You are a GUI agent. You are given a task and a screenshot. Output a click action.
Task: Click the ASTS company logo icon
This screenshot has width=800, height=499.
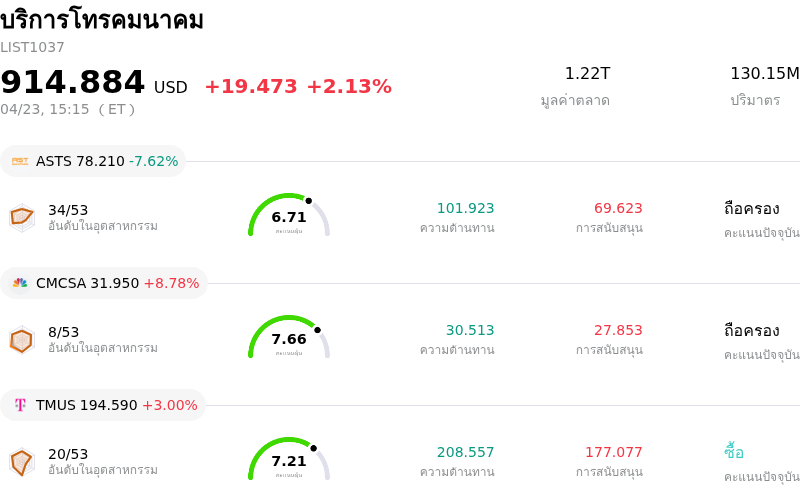pos(20,161)
